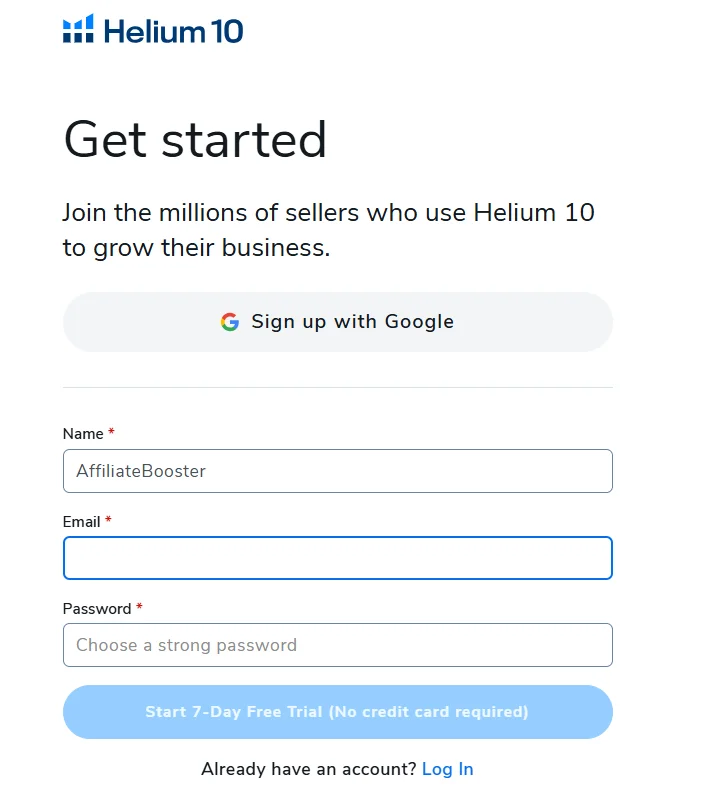Focus the Name field containing AffiliateBooster
The width and height of the screenshot is (703, 792).
337,471
